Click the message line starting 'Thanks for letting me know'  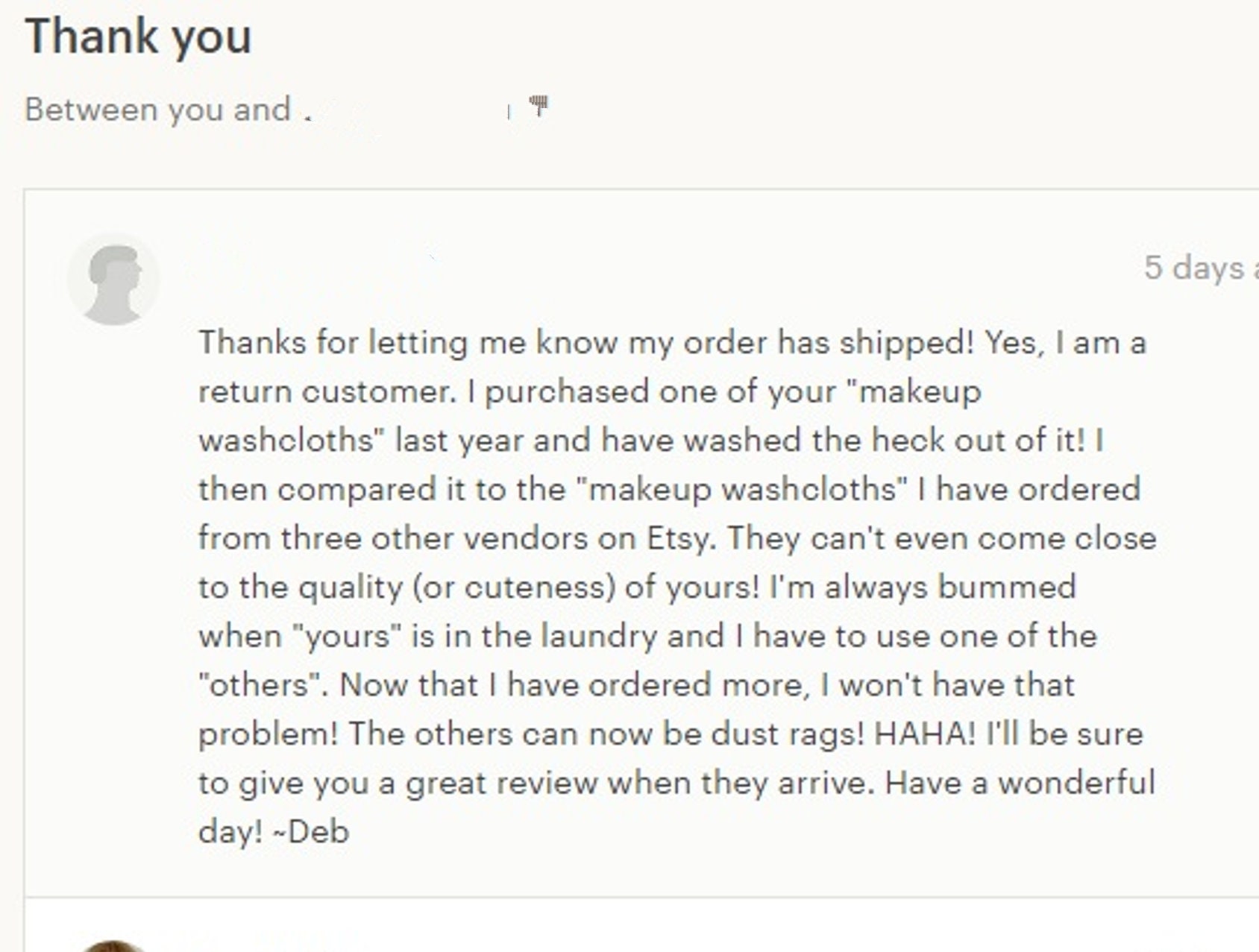click(672, 343)
